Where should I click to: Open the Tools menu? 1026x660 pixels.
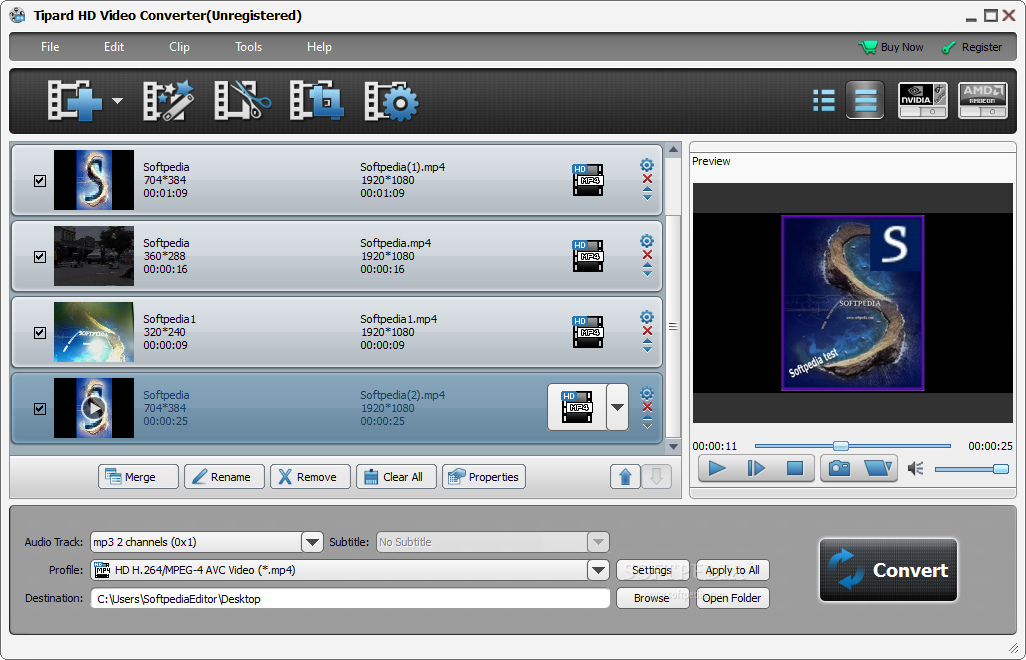(x=249, y=47)
